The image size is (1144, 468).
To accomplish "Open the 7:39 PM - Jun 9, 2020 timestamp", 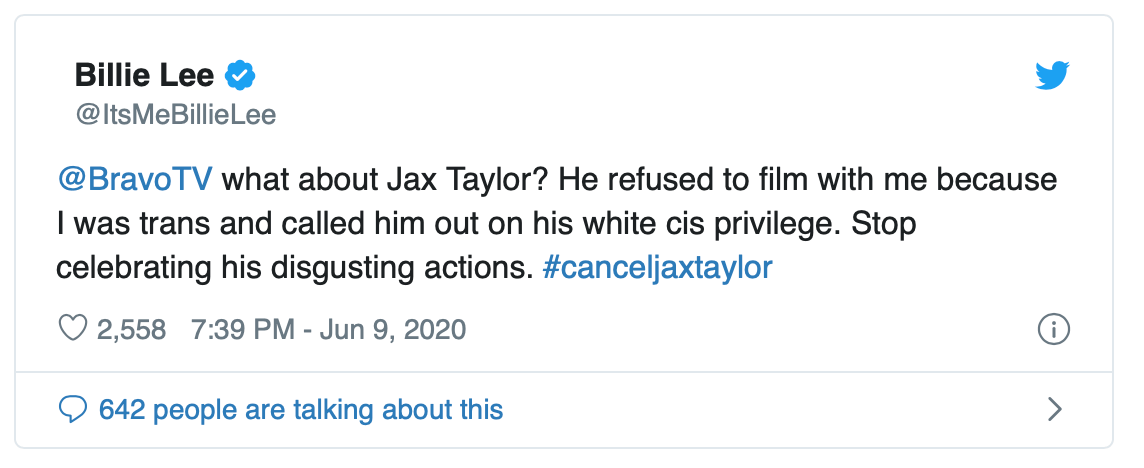I will pyautogui.click(x=327, y=329).
